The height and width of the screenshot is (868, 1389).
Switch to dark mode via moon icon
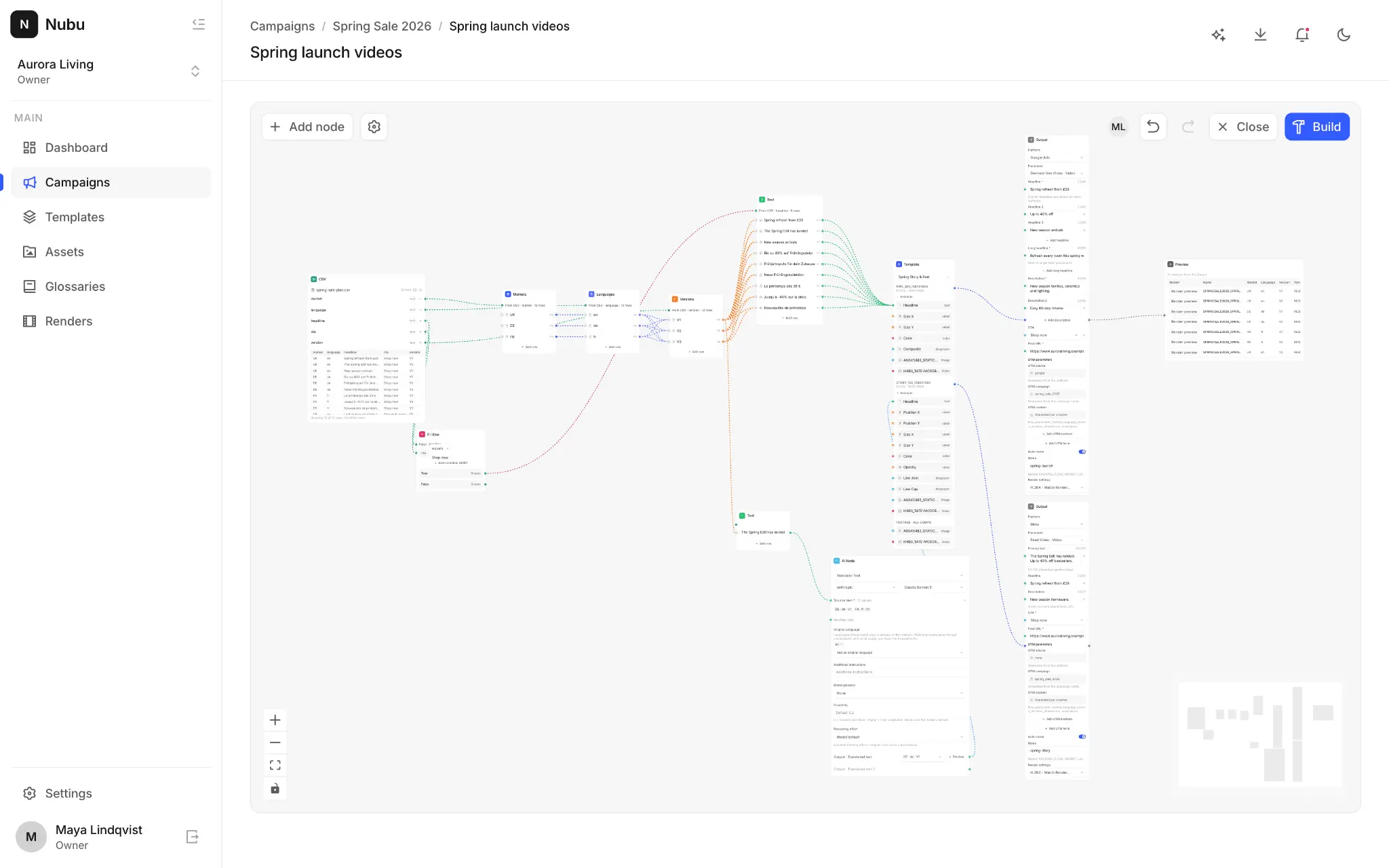[x=1344, y=35]
